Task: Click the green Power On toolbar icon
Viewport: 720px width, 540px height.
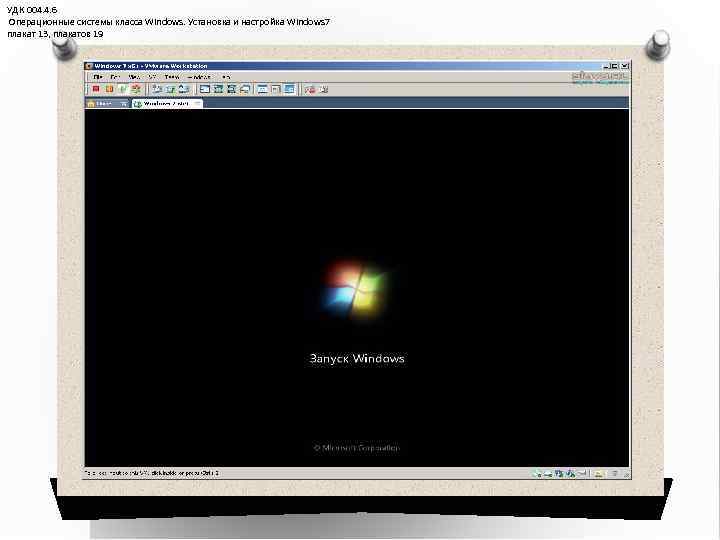Action: (123, 89)
